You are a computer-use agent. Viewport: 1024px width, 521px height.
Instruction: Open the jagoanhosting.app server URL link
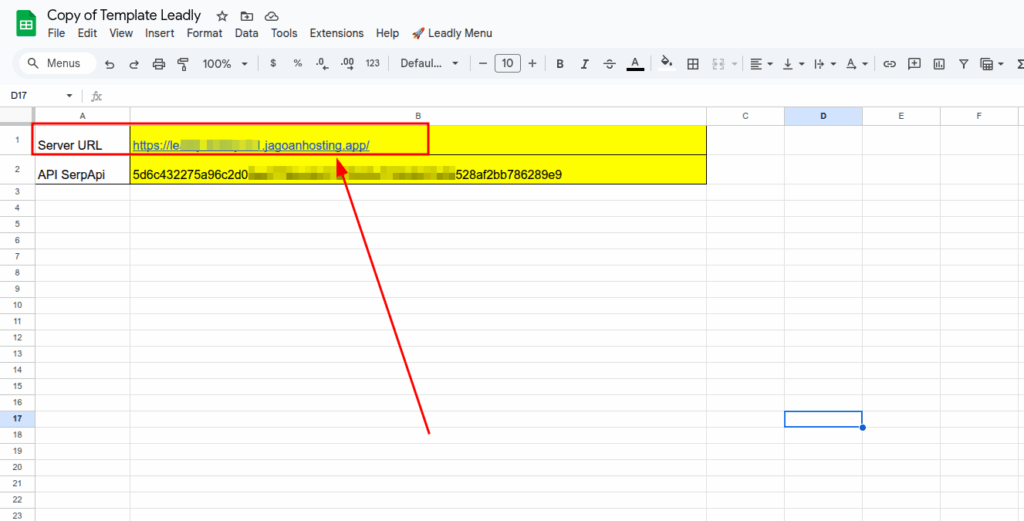point(251,145)
